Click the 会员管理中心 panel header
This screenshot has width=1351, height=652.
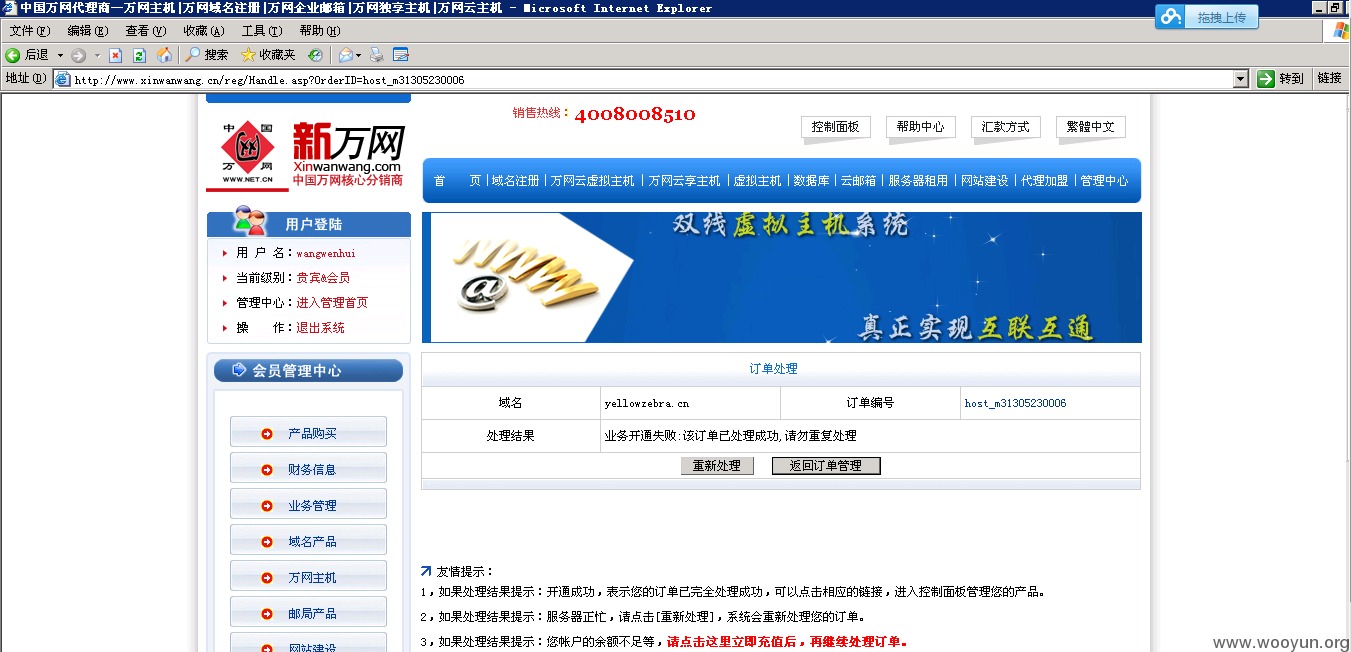click(x=308, y=371)
